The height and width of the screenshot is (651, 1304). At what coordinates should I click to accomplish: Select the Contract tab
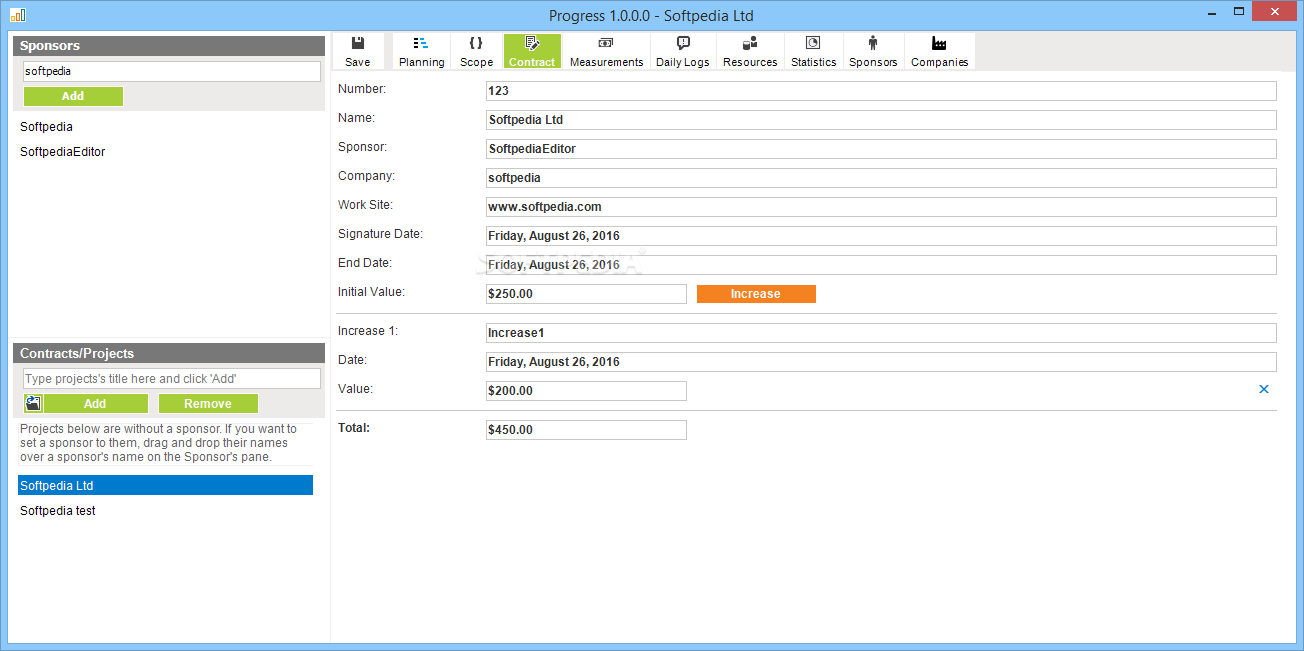[532, 51]
